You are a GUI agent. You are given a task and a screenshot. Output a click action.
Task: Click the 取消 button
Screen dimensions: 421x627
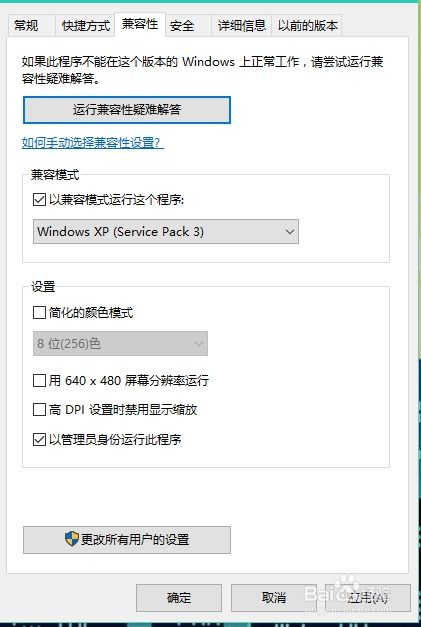click(273, 598)
